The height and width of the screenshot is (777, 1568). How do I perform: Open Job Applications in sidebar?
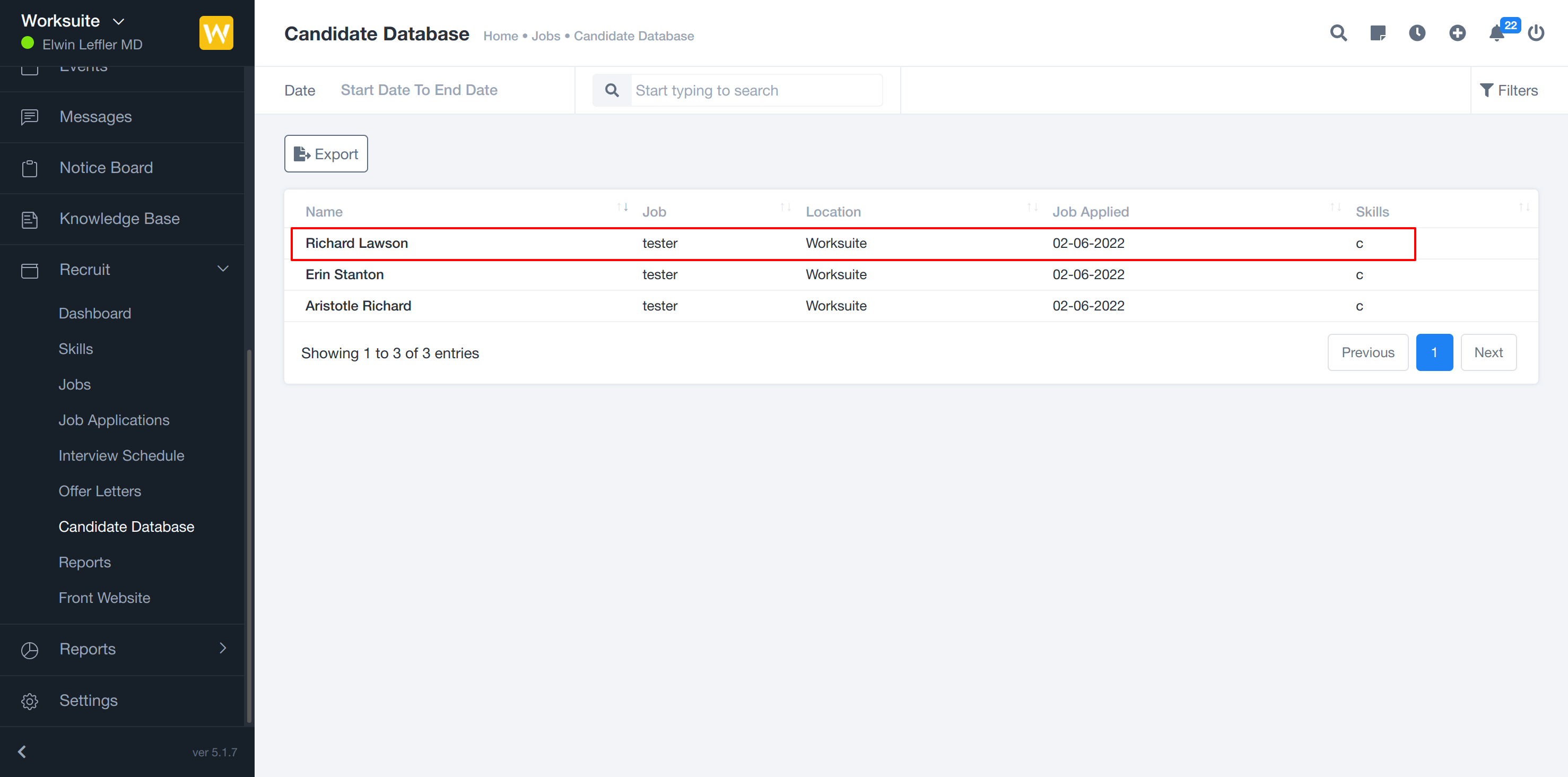tap(114, 420)
